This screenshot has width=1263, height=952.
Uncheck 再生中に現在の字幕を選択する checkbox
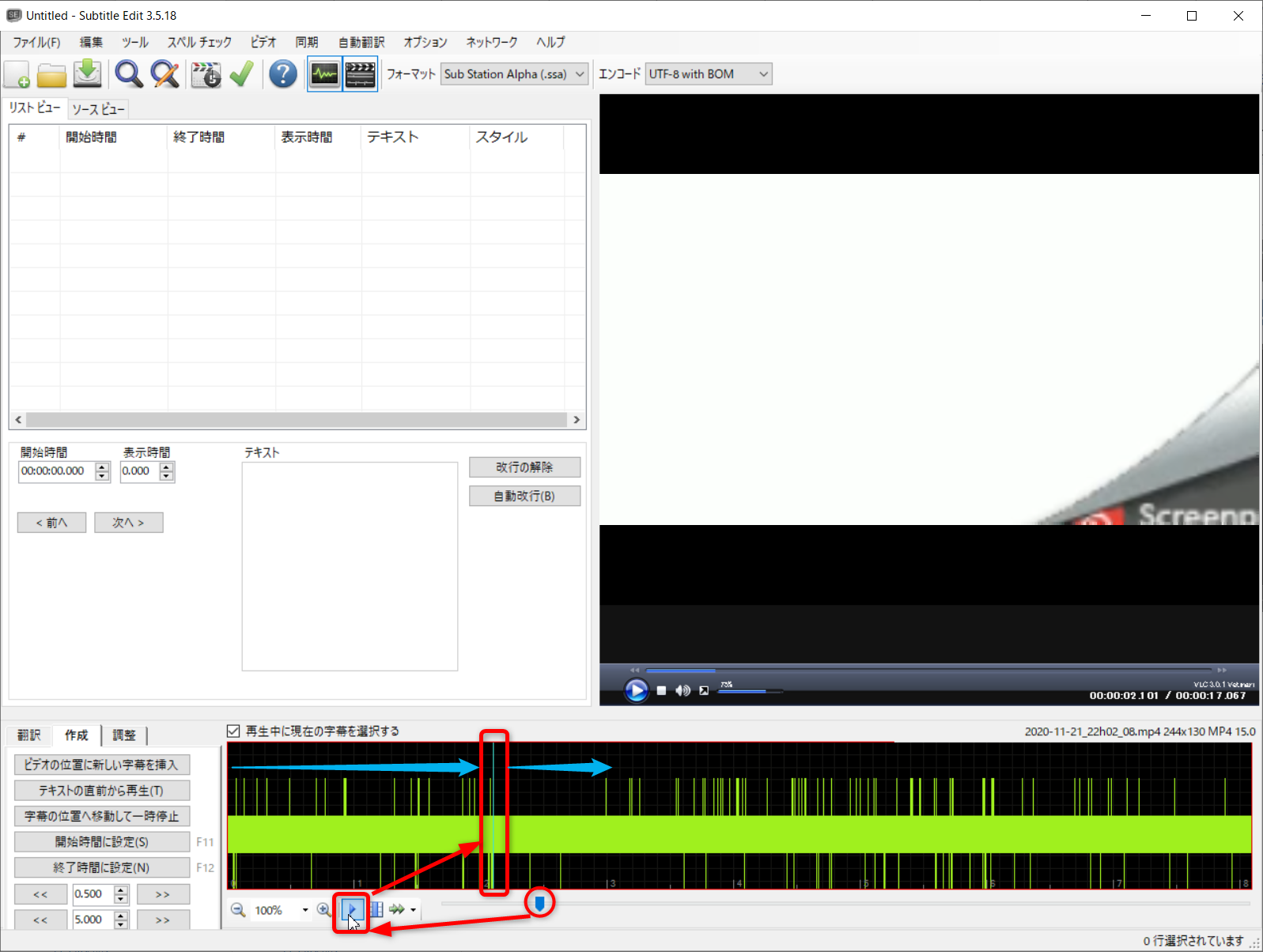pyautogui.click(x=233, y=731)
